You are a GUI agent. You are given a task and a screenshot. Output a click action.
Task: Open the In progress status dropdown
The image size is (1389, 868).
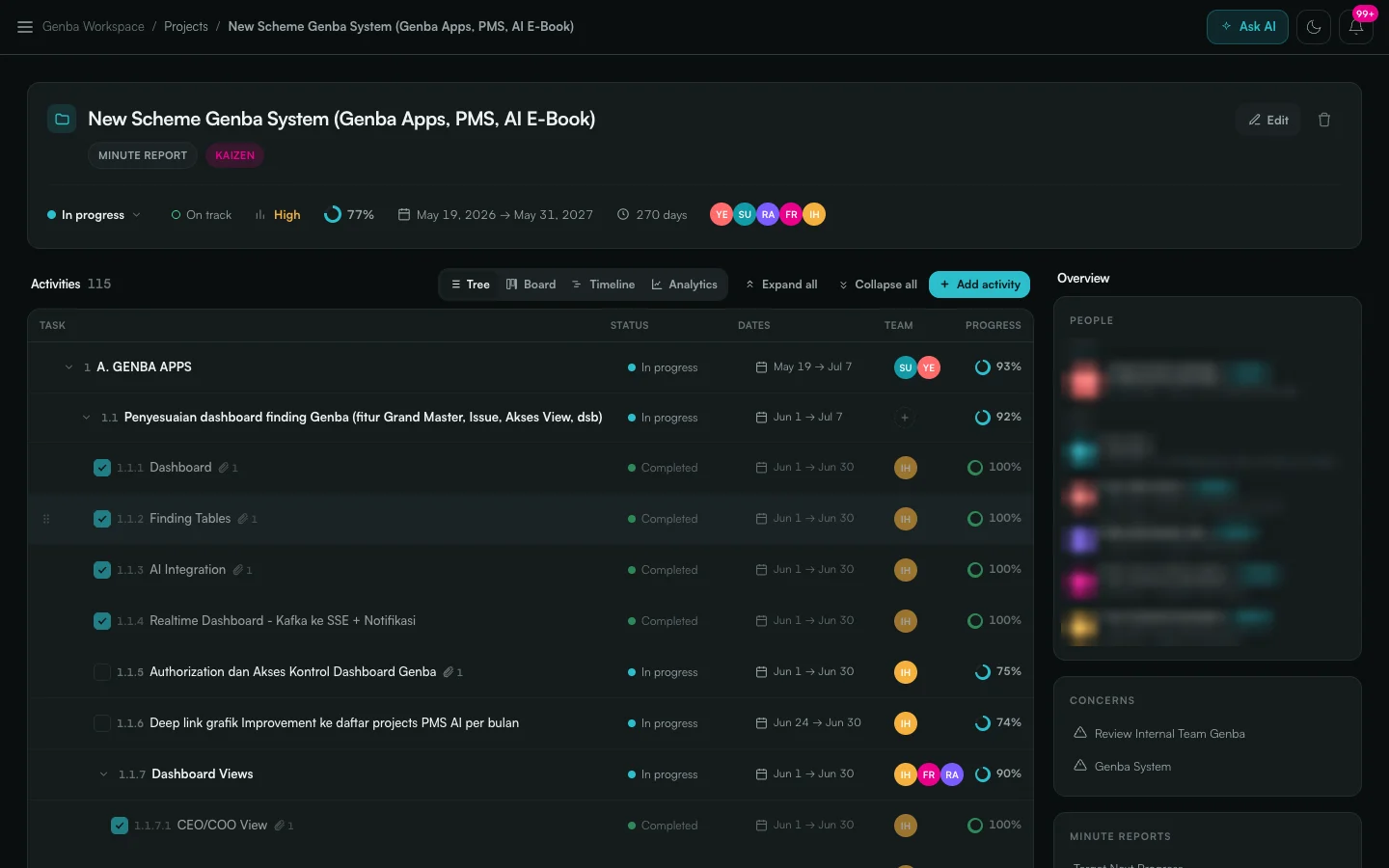point(94,215)
